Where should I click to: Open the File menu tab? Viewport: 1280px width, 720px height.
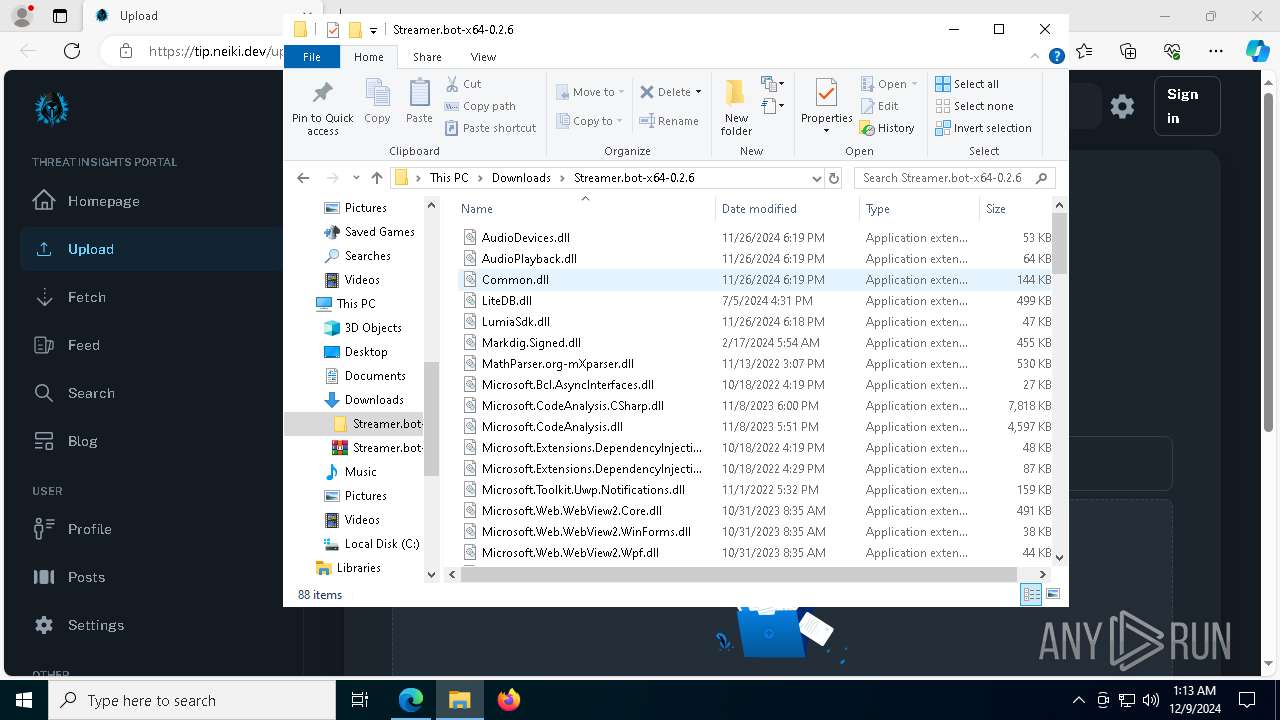(312, 57)
